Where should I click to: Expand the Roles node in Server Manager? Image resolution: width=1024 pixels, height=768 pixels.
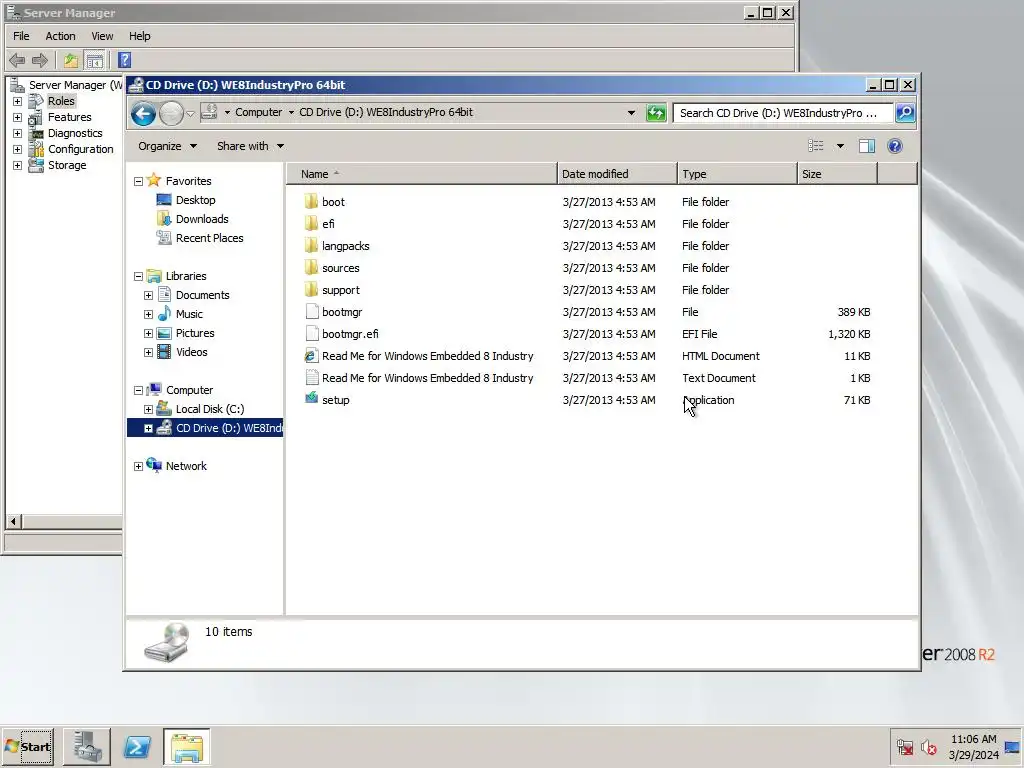[x=18, y=101]
